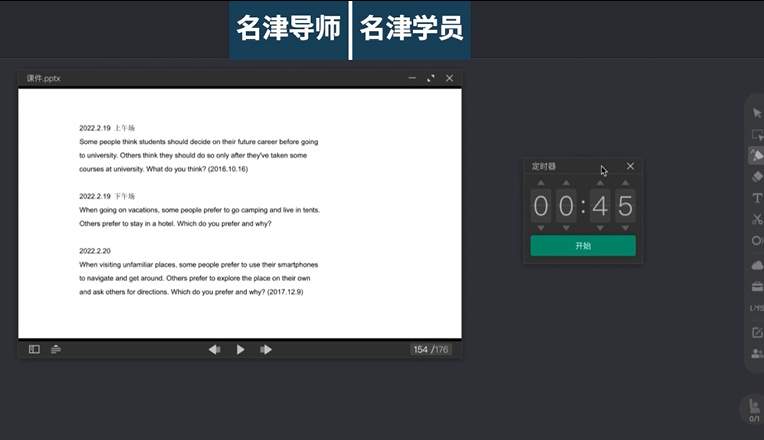Viewport: 764px width, 440px height.
Task: Pick the eraser tool
Action: tap(757, 176)
